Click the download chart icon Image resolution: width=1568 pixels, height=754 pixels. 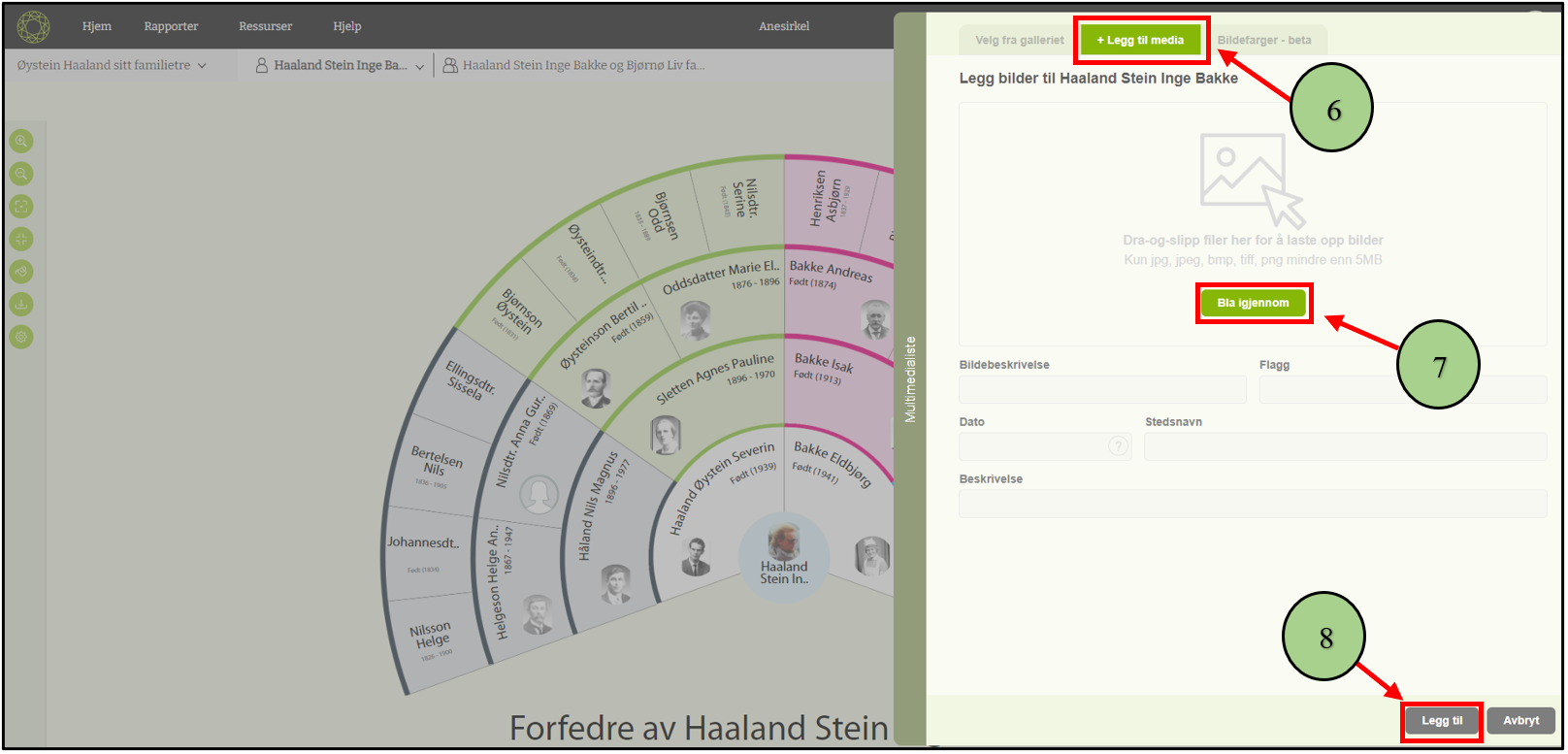21,305
